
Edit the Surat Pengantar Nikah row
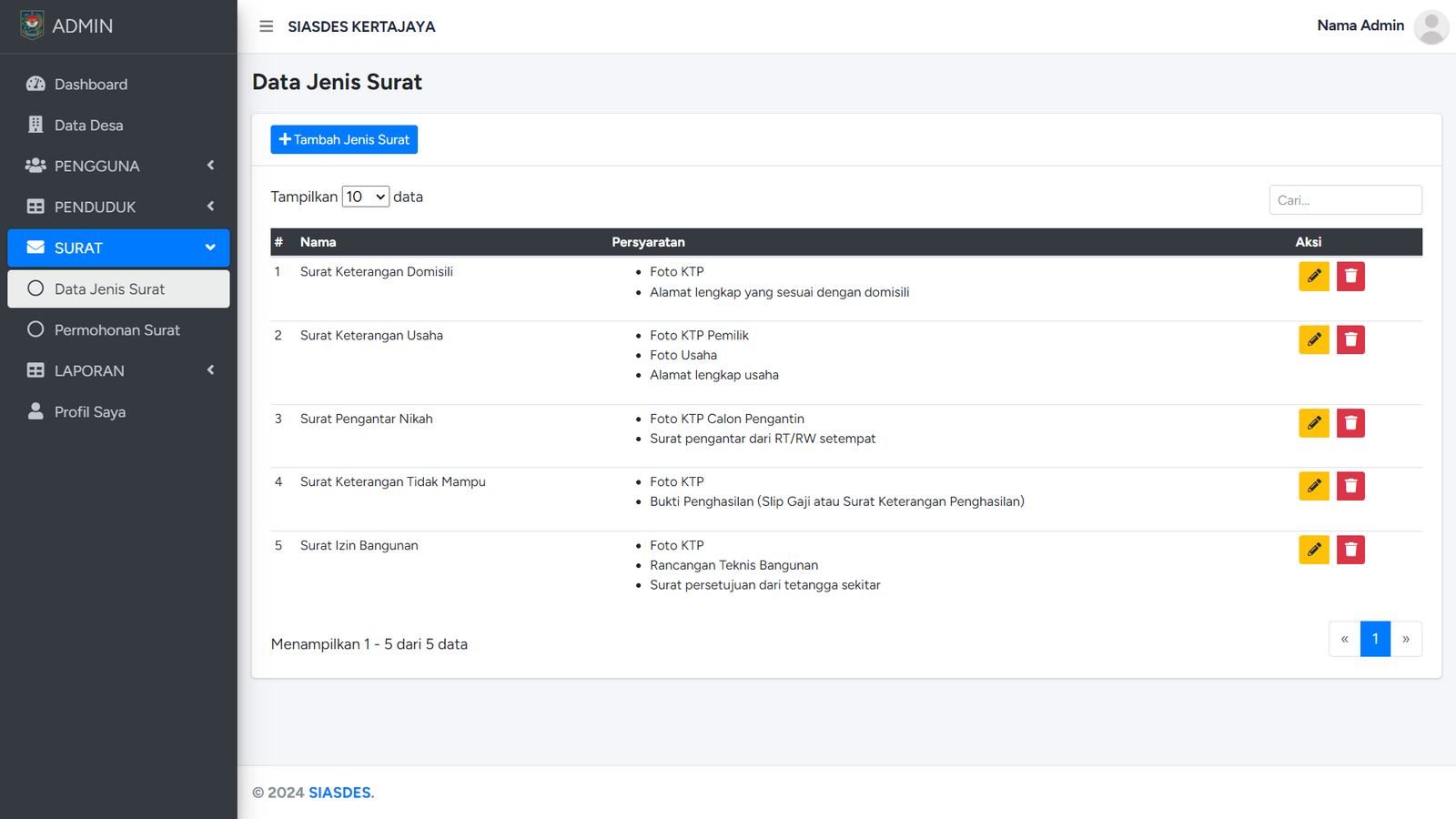point(1313,423)
